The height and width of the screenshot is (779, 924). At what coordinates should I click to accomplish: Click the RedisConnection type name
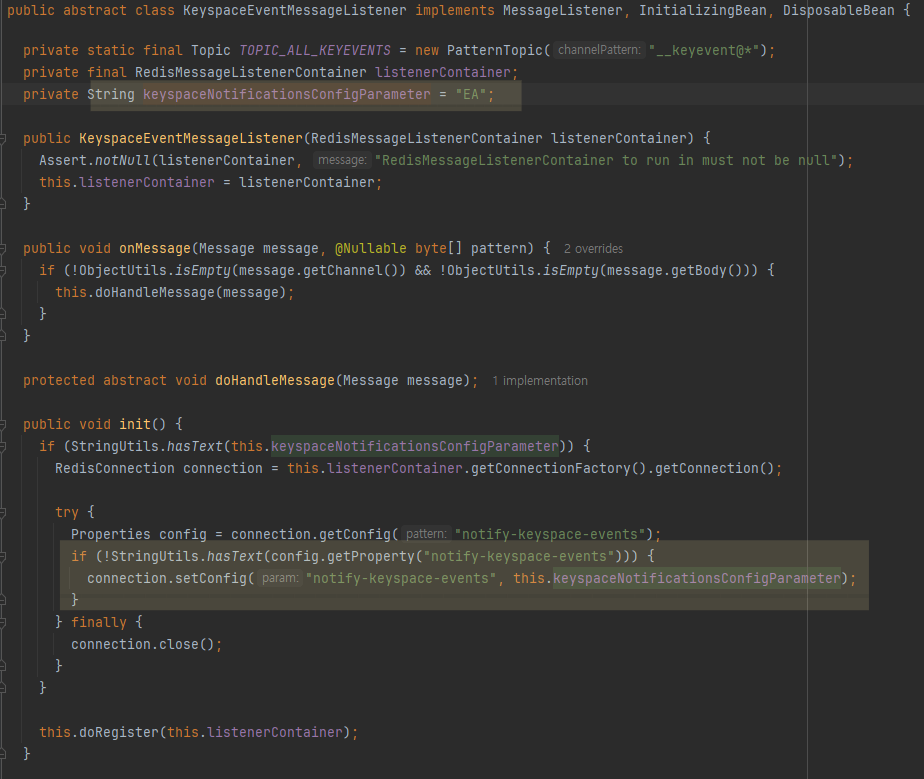point(115,468)
